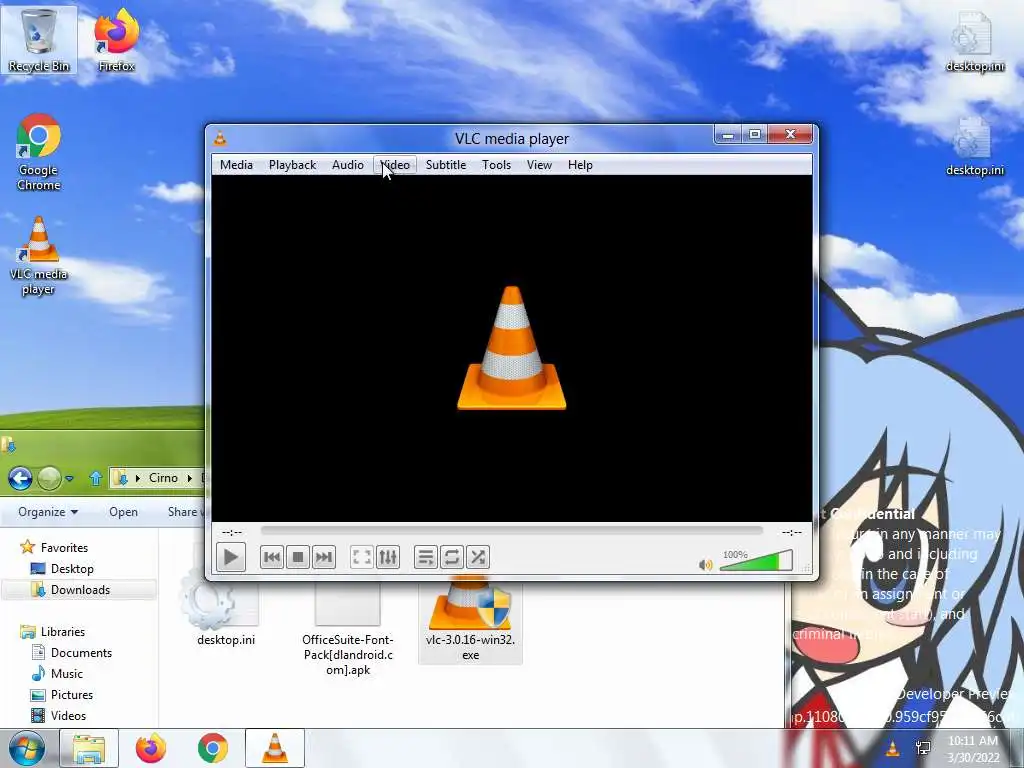The image size is (1024, 768).
Task: Open Explorer recent locations dropdown arrow
Action: tap(69, 479)
